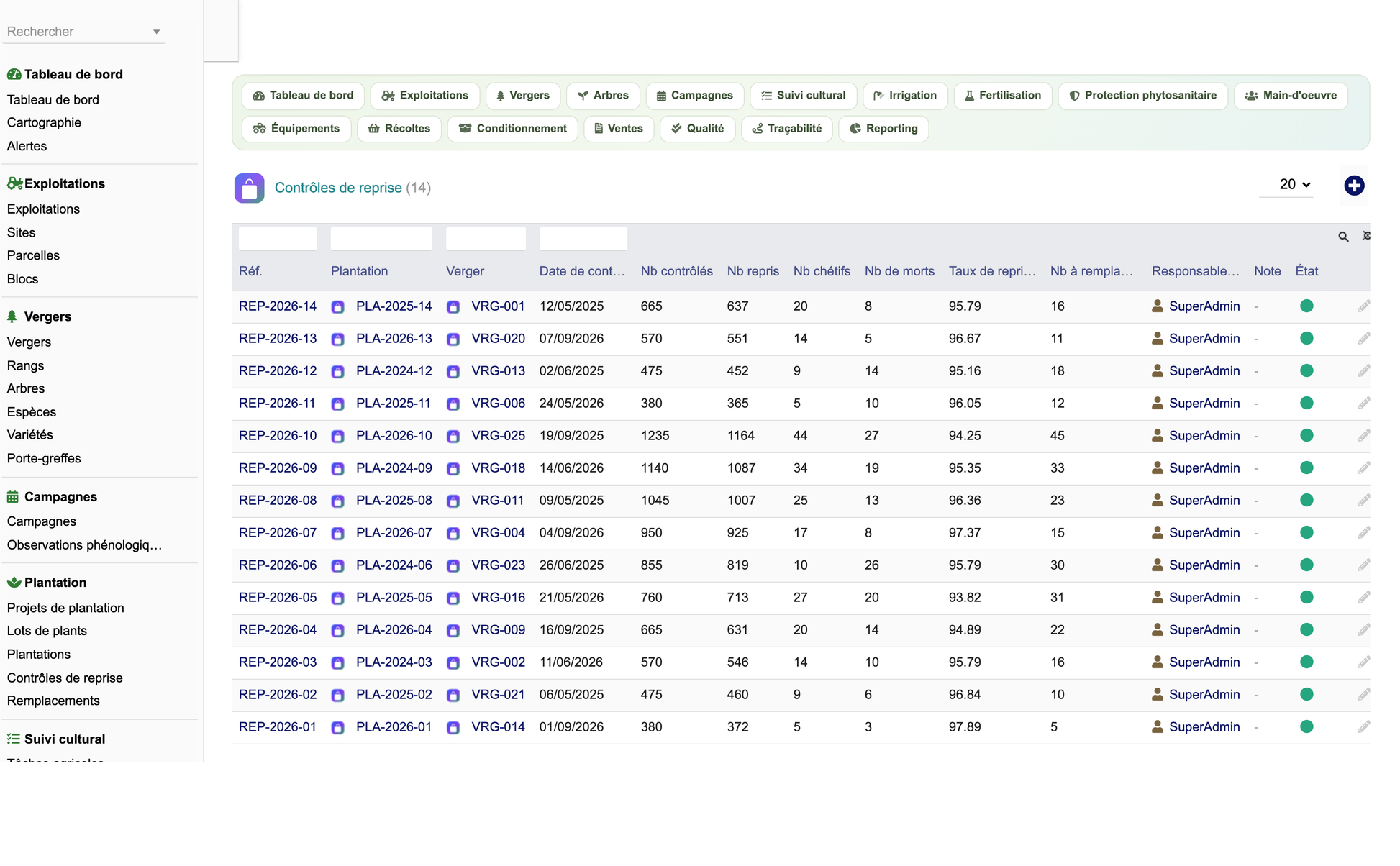The image size is (1400, 866).
Task: Switch to the Fertilisation tab
Action: (x=1002, y=96)
